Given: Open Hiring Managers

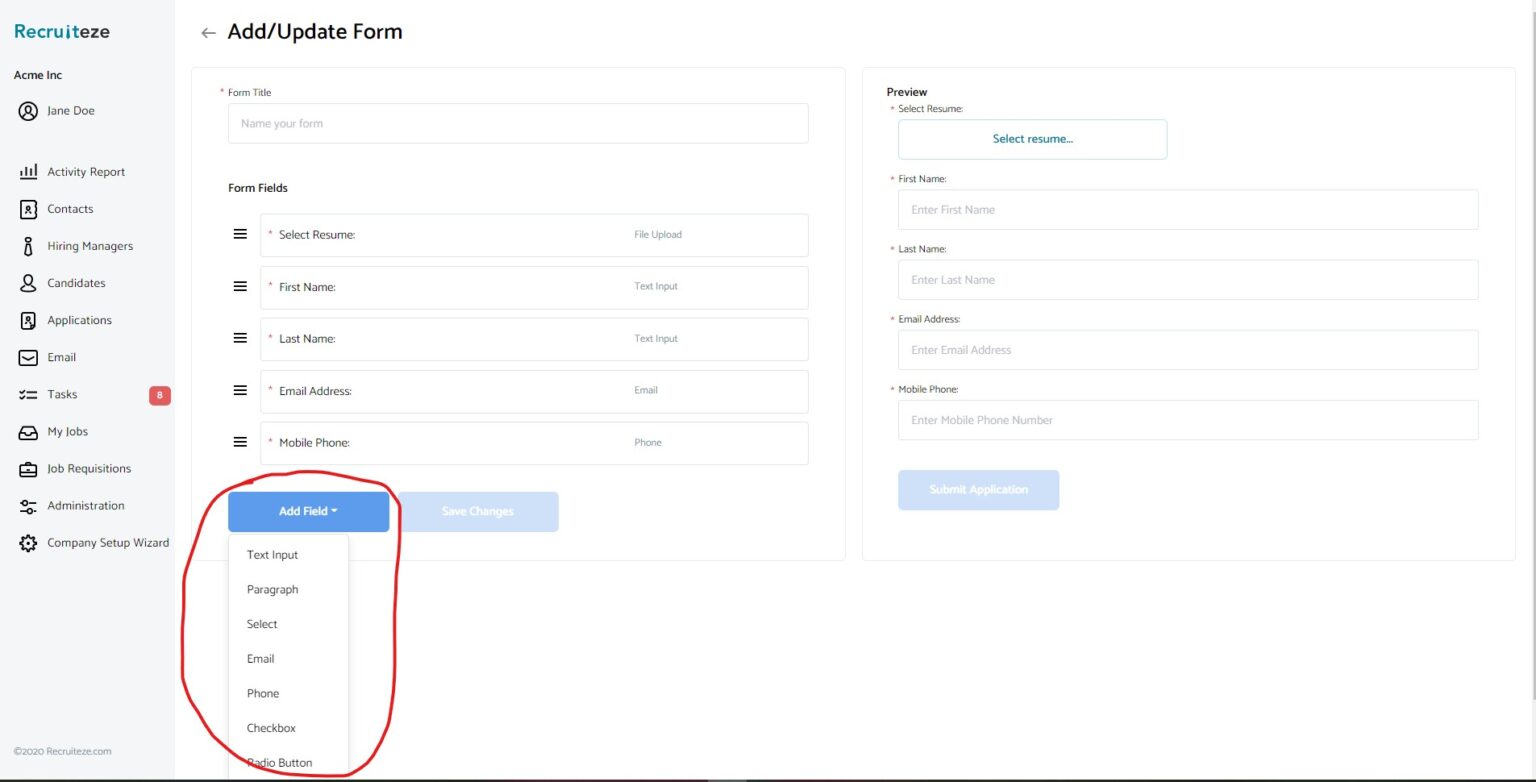Looking at the screenshot, I should (x=90, y=246).
